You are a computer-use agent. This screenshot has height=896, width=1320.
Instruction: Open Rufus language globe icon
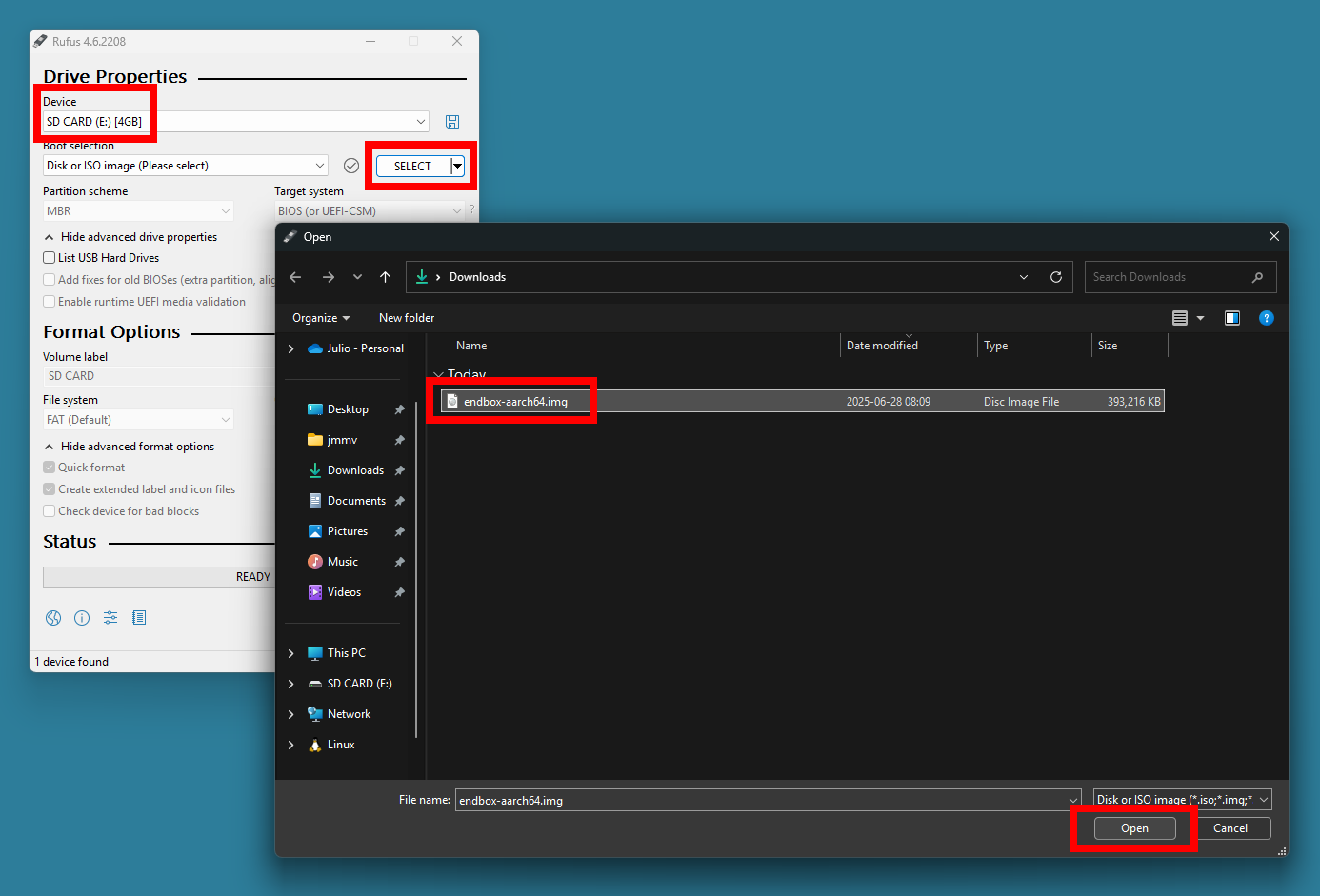click(x=53, y=618)
